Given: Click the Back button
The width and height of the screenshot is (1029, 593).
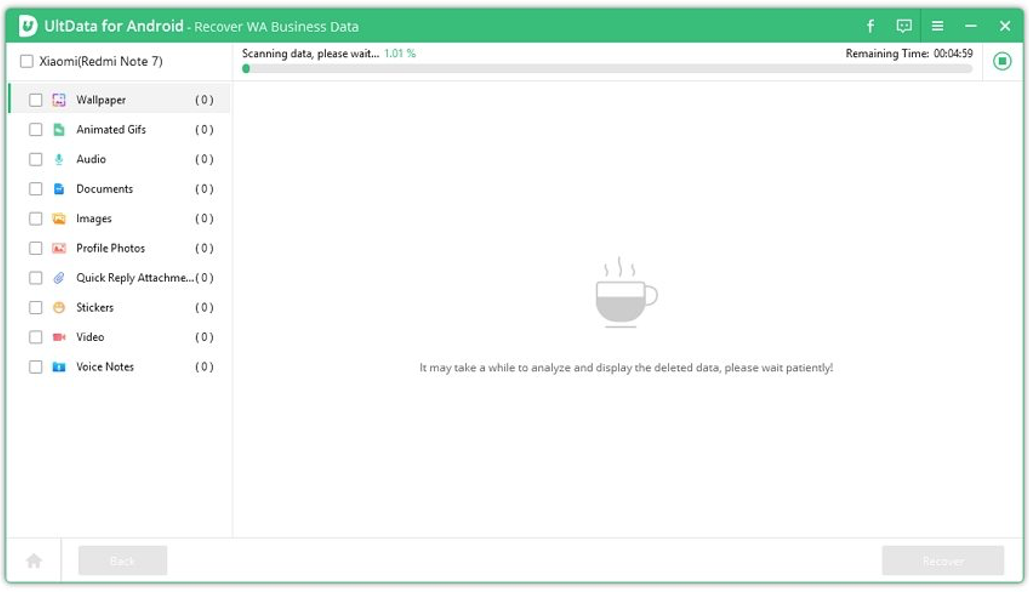Looking at the screenshot, I should [123, 561].
